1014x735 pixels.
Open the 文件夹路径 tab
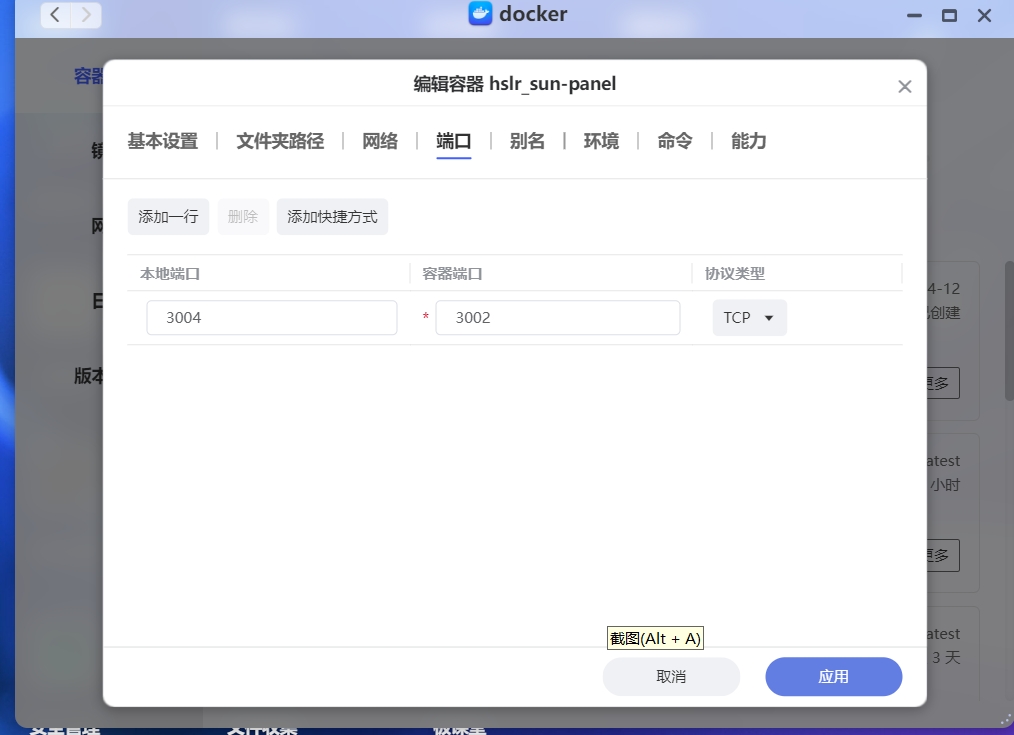pos(280,141)
